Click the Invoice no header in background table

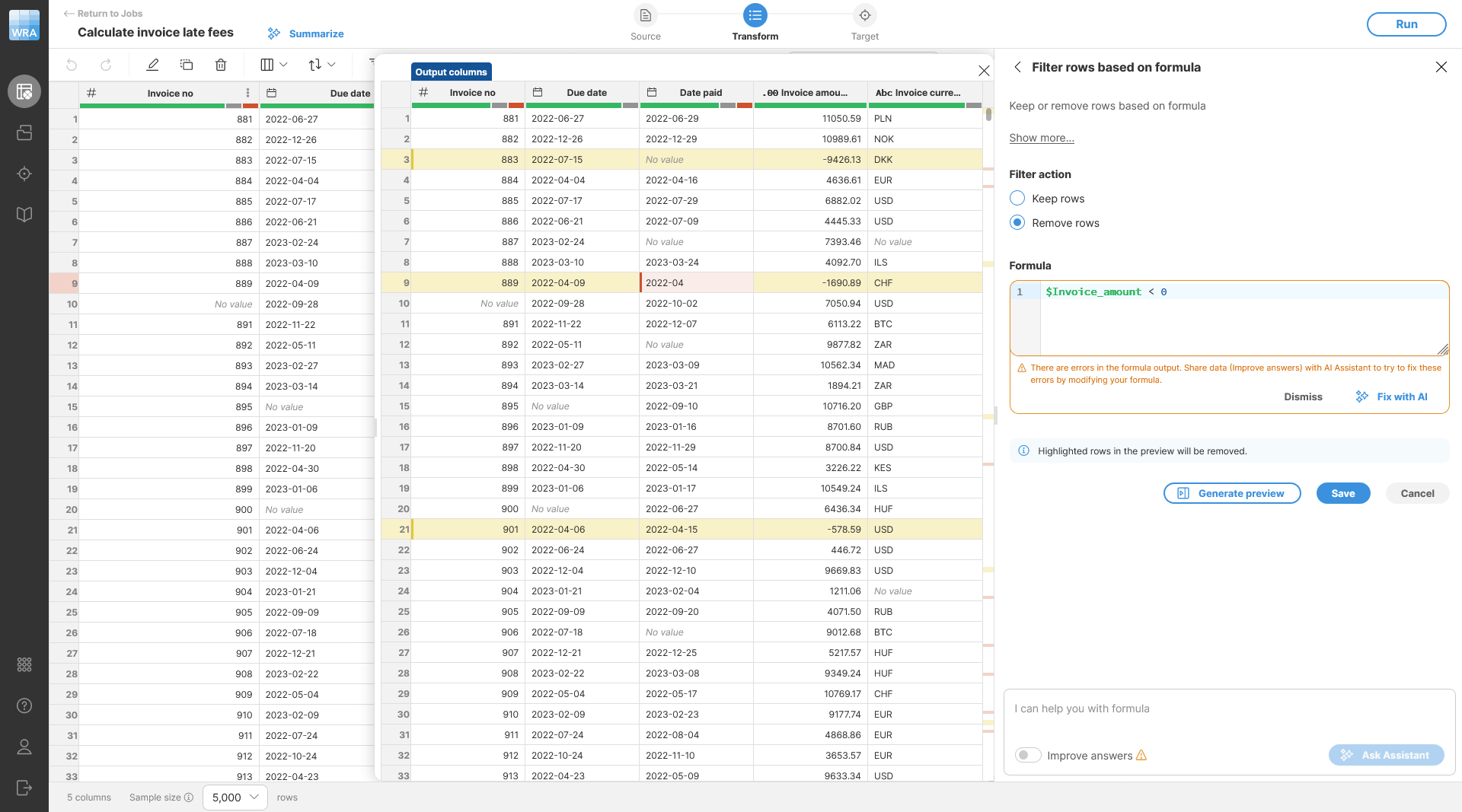point(170,94)
